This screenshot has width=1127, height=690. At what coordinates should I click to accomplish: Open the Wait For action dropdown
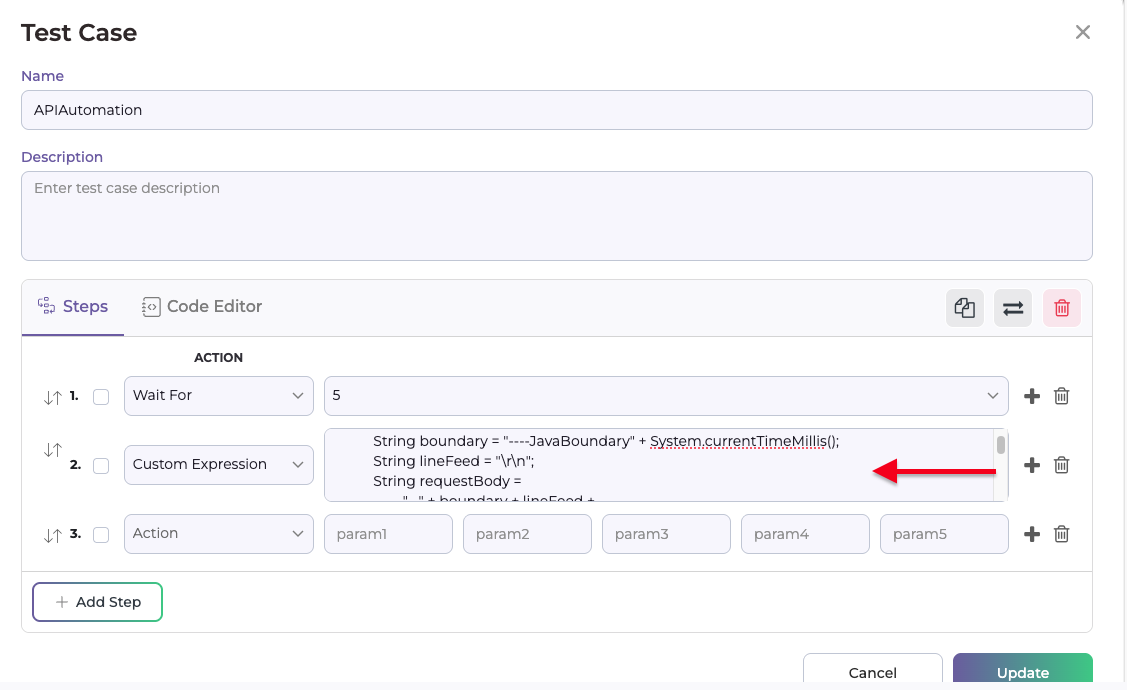click(x=218, y=396)
